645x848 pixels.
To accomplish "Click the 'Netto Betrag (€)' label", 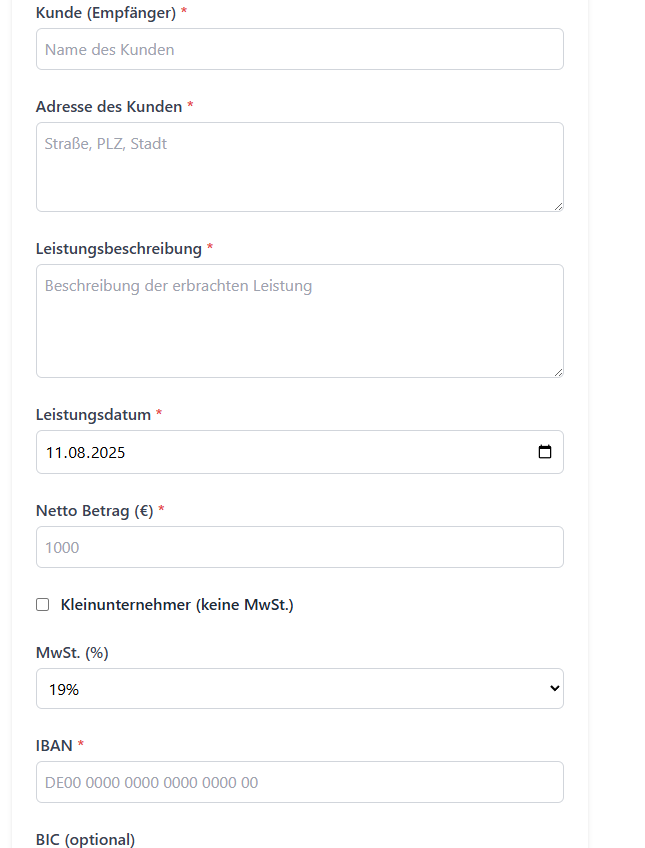I will (x=95, y=511).
